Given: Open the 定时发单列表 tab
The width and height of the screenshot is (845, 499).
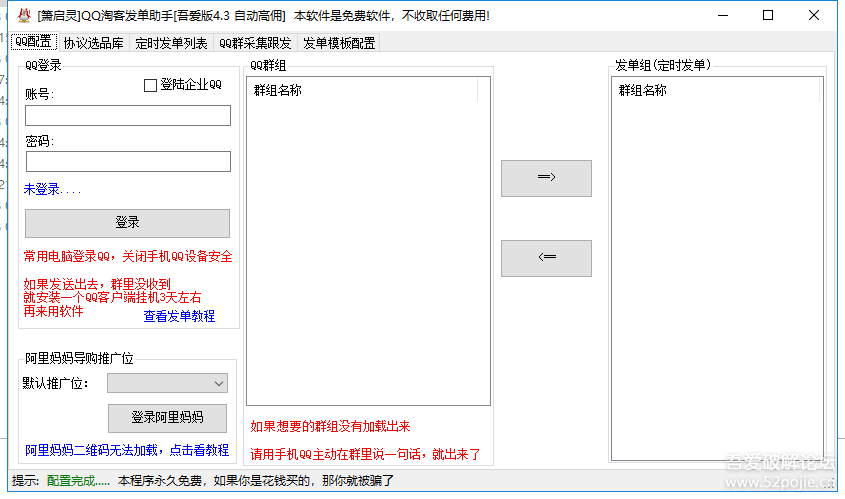Looking at the screenshot, I should 171,43.
